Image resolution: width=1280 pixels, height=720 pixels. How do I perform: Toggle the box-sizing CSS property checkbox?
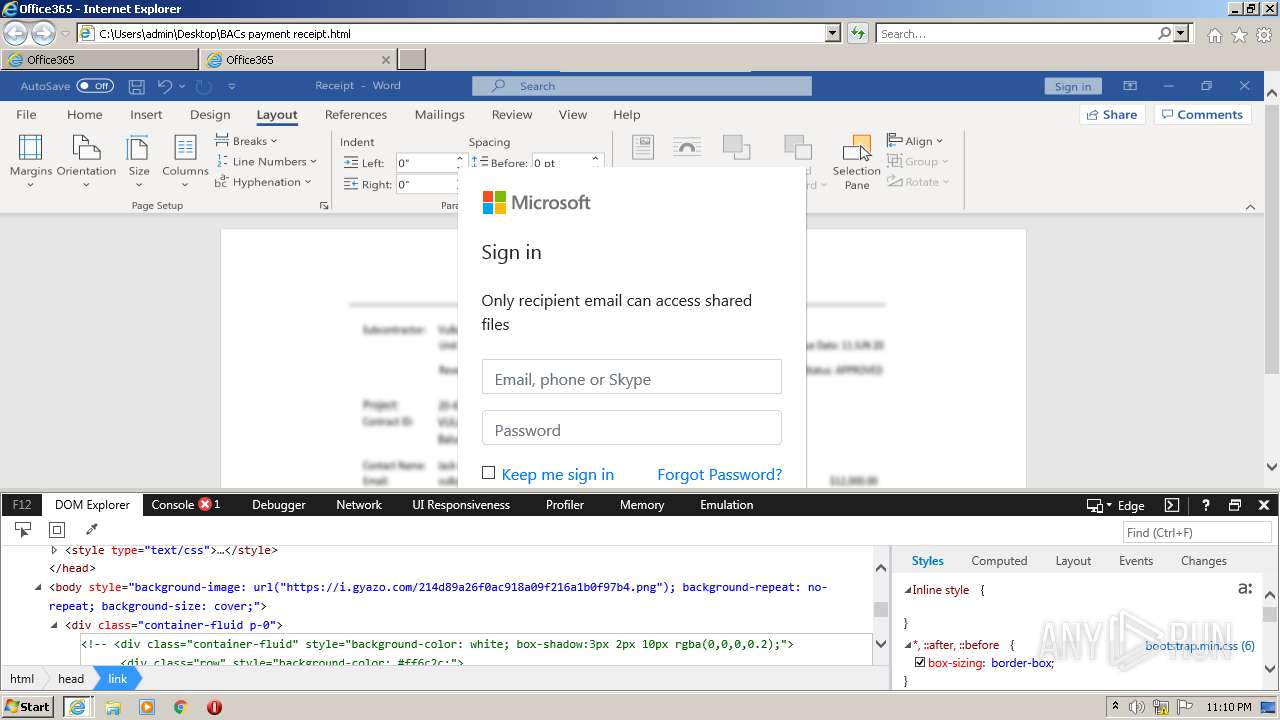[920, 662]
